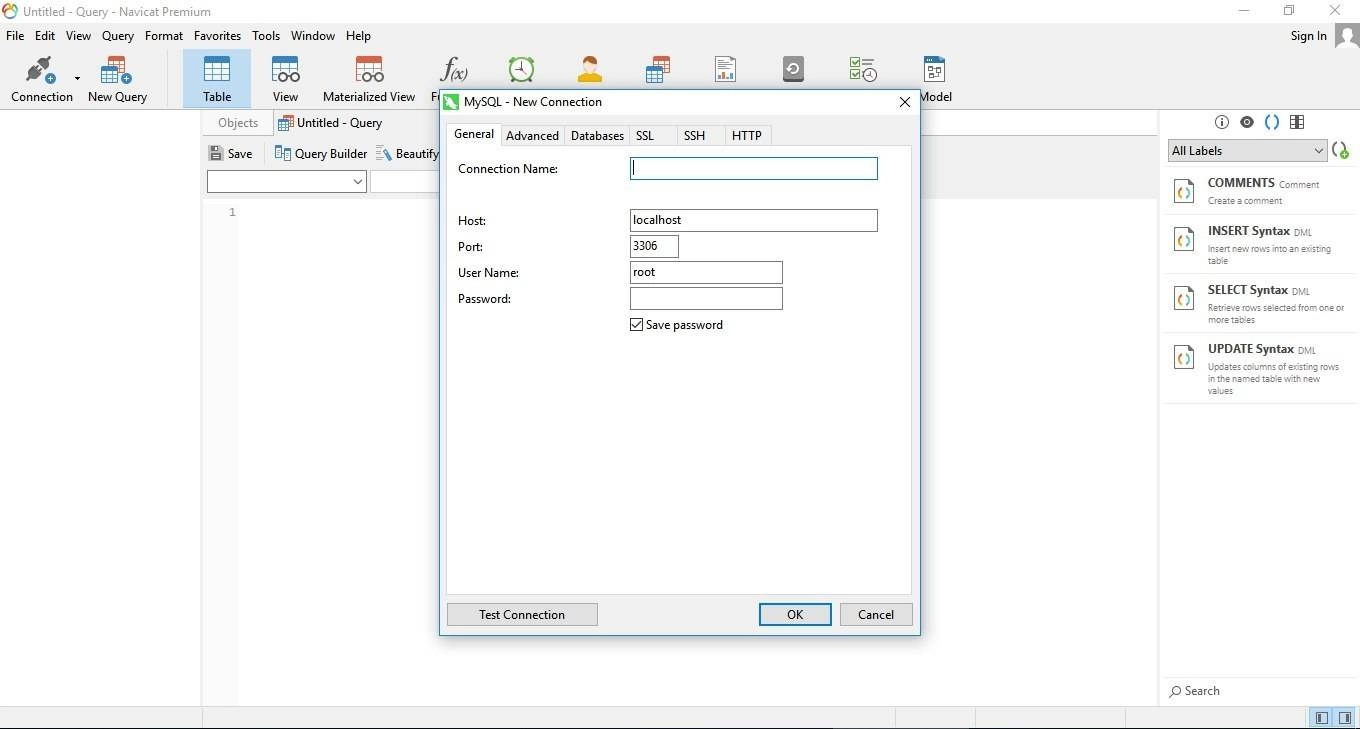The image size is (1360, 729).
Task: Click the Sign In link
Action: (1308, 36)
